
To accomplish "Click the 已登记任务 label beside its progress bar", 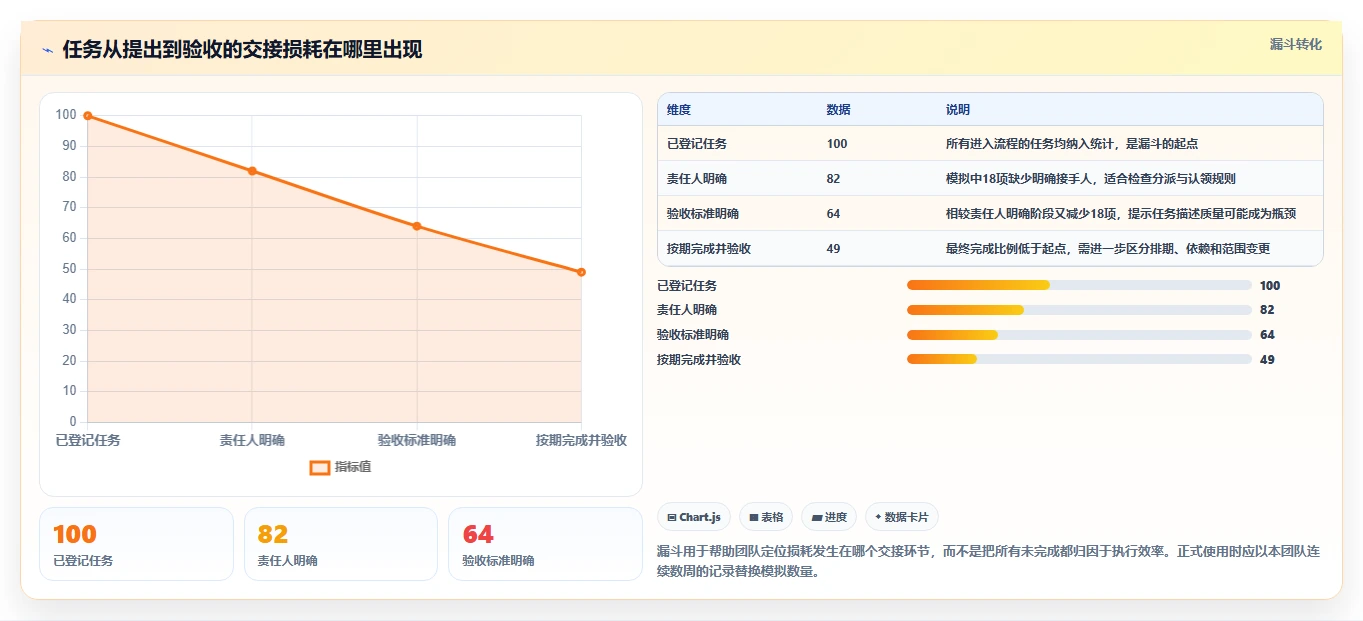I will (687, 286).
